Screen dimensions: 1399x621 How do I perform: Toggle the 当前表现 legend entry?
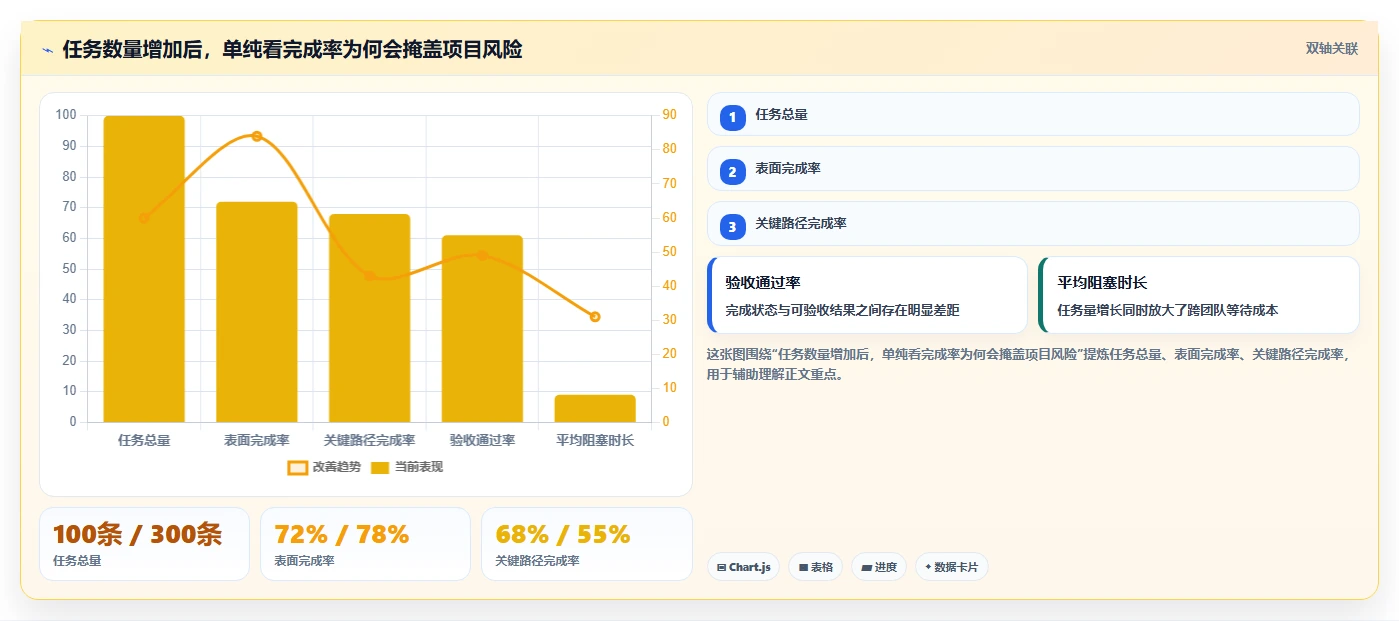click(407, 467)
